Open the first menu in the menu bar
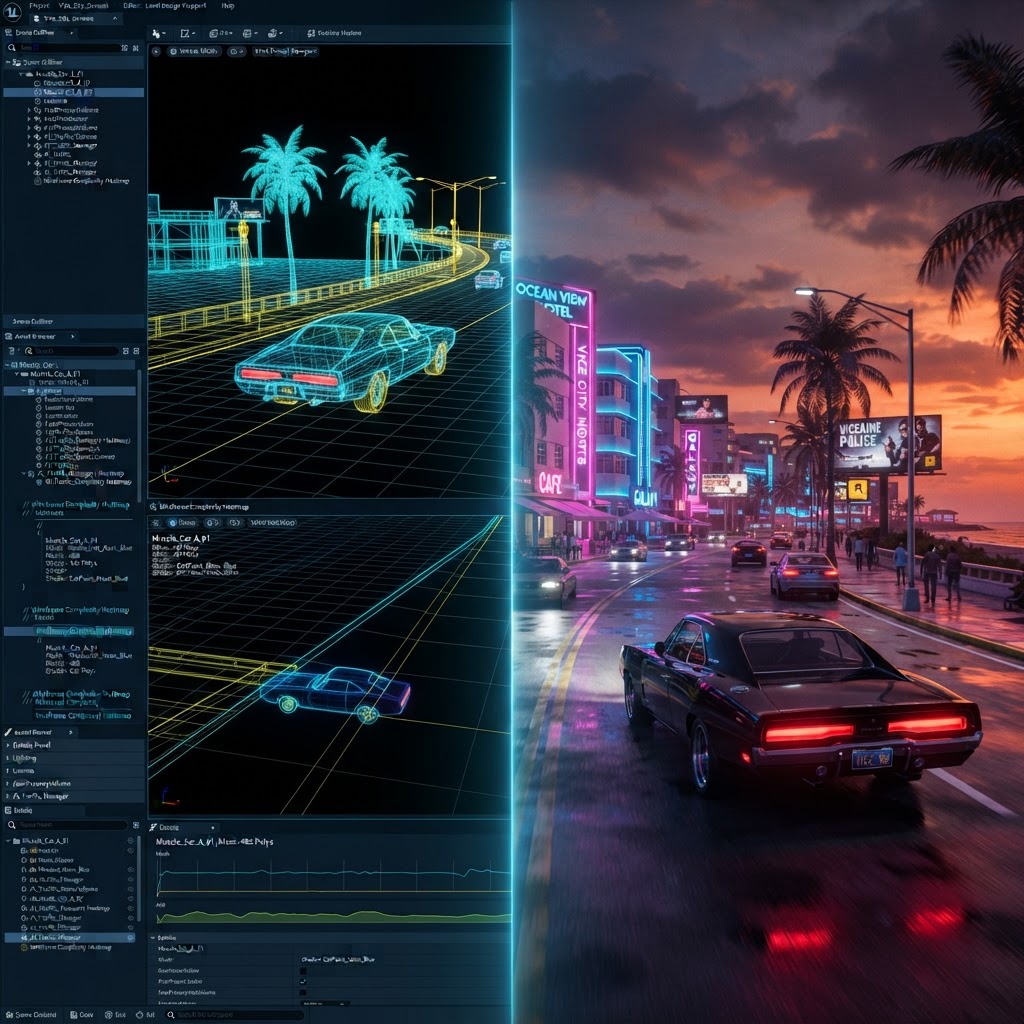This screenshot has height=1024, width=1024. tap(39, 5)
